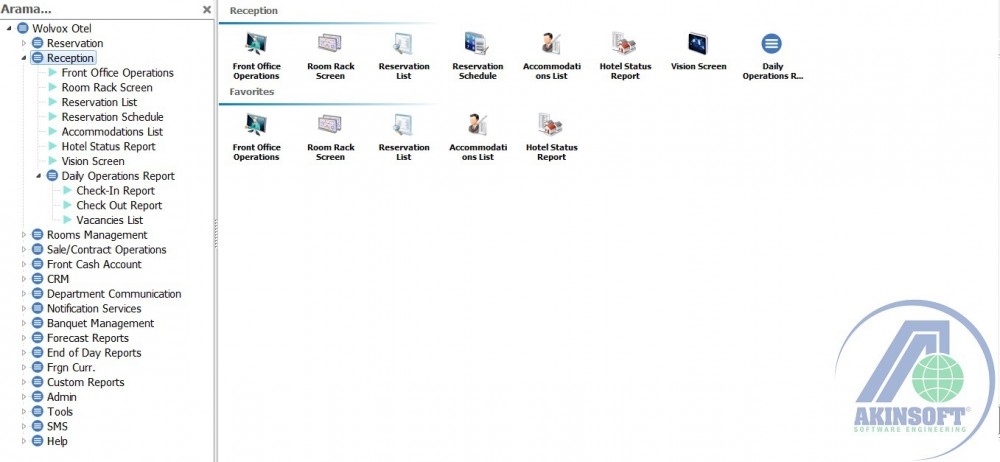Select Hotel Status Report in the tree
Viewport: 1000px width, 462px height.
coord(108,146)
